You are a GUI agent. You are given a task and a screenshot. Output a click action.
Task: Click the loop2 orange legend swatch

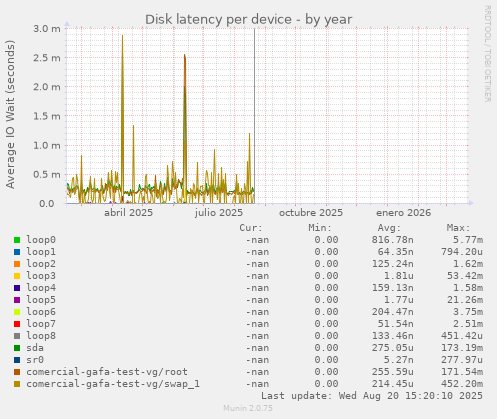(x=17, y=264)
